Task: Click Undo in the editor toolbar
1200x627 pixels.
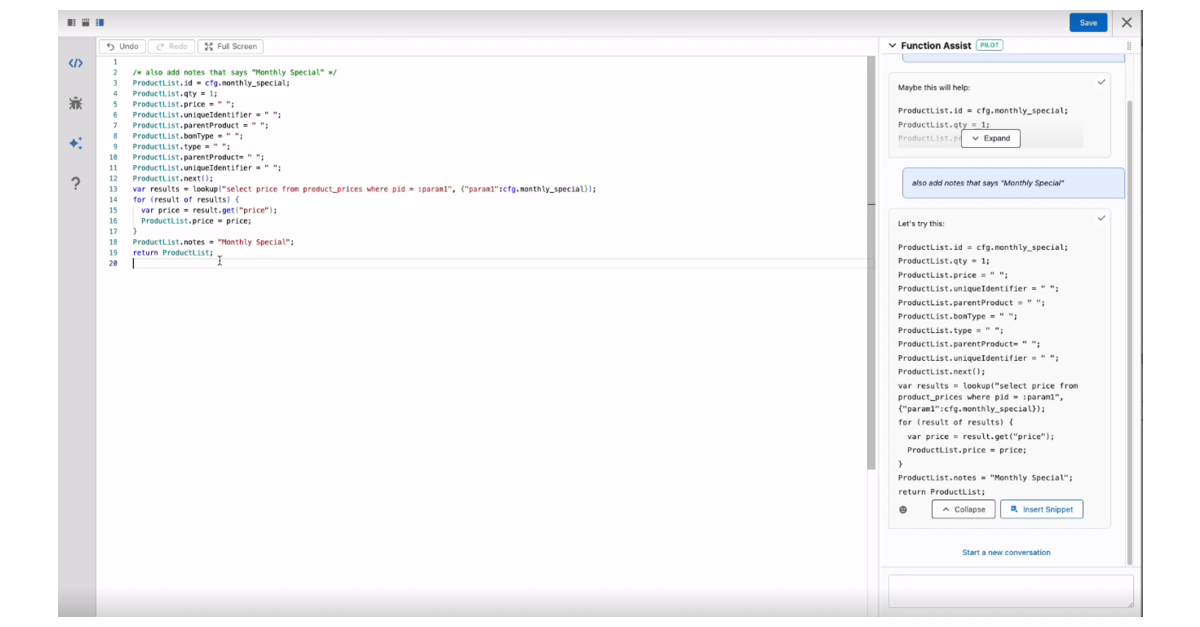Action: 122,46
